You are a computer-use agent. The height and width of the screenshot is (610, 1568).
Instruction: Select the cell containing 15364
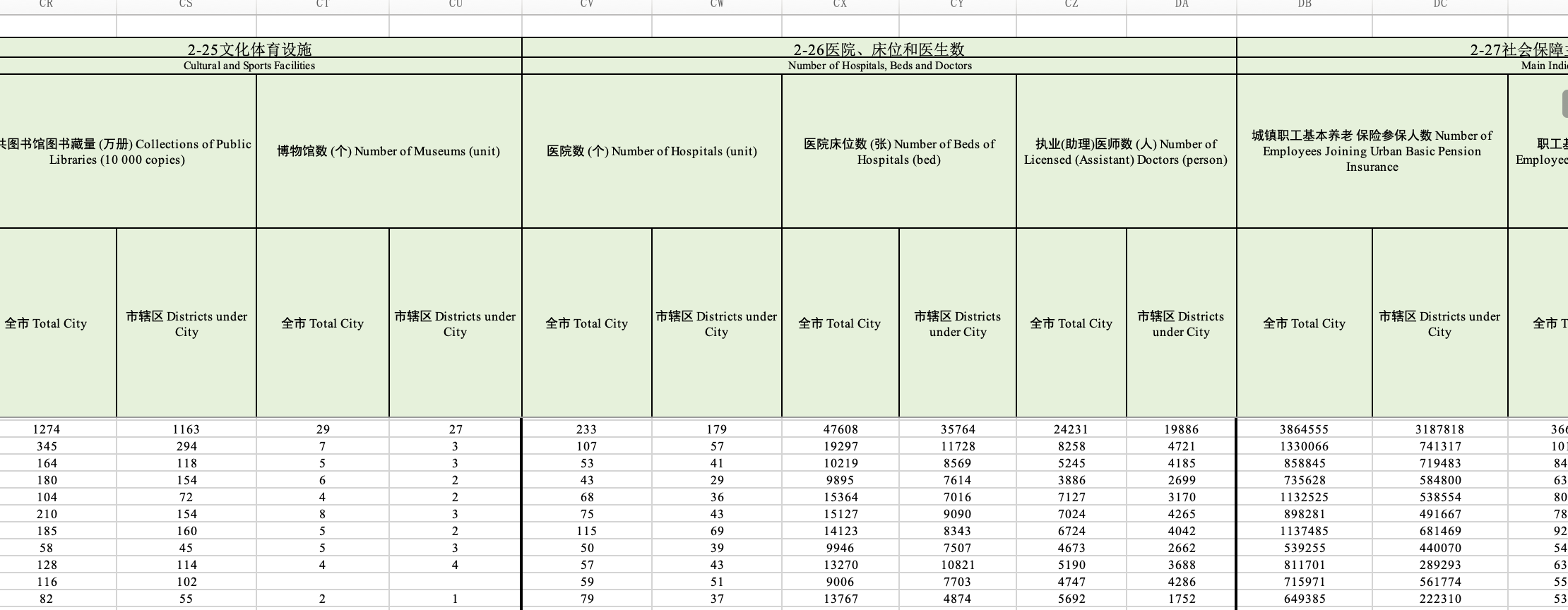[841, 497]
